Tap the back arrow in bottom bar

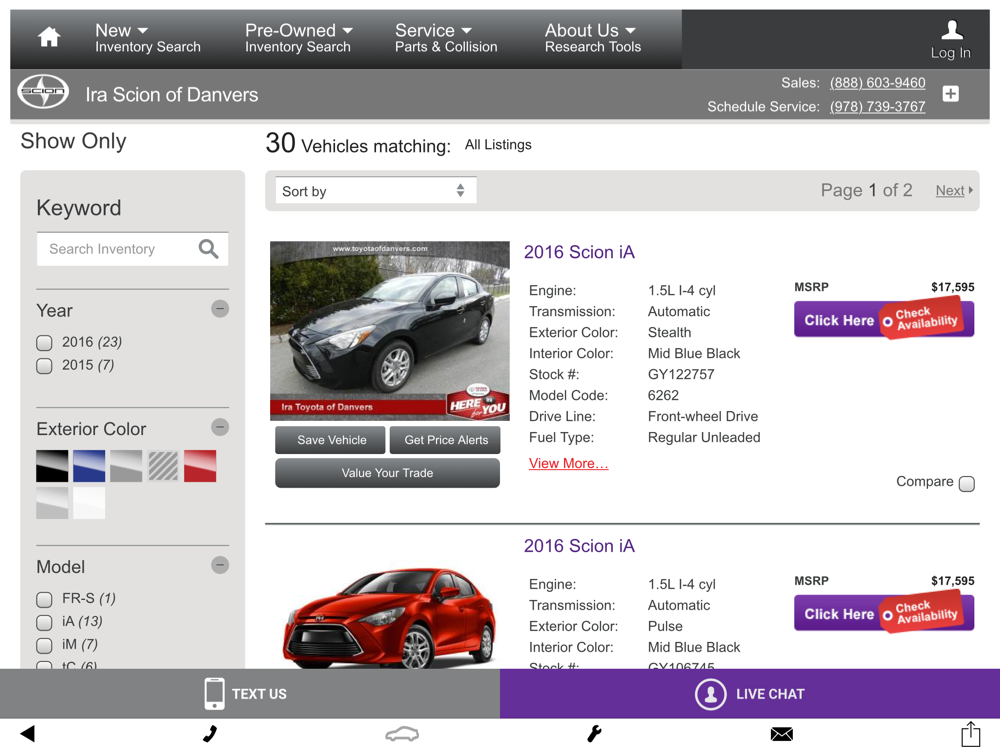click(x=27, y=733)
